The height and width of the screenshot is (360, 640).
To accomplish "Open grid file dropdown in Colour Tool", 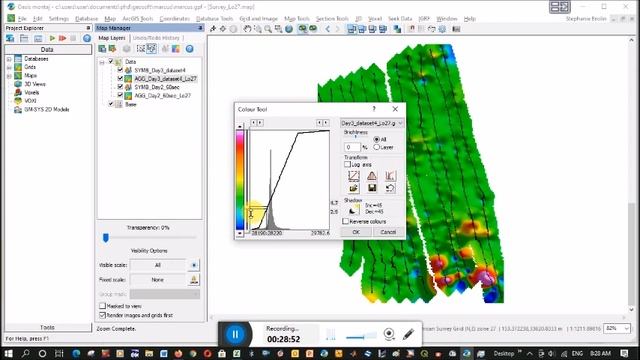I will [x=400, y=123].
